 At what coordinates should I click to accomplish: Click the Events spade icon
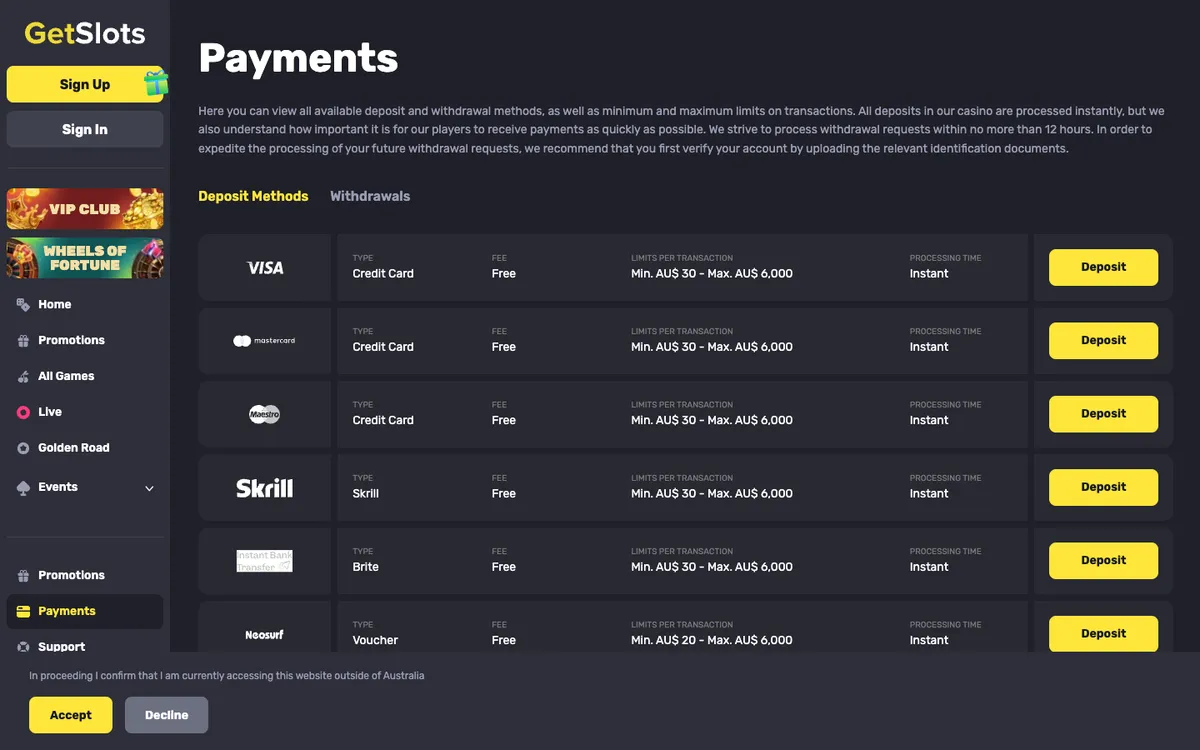click(23, 487)
